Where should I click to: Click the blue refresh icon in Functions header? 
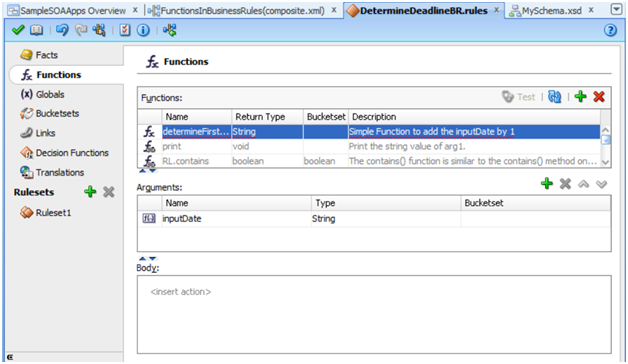[555, 97]
